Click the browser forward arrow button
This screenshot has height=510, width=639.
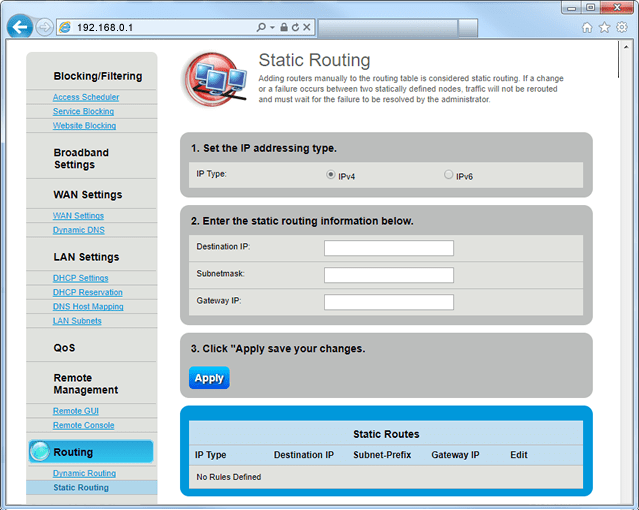[x=46, y=27]
